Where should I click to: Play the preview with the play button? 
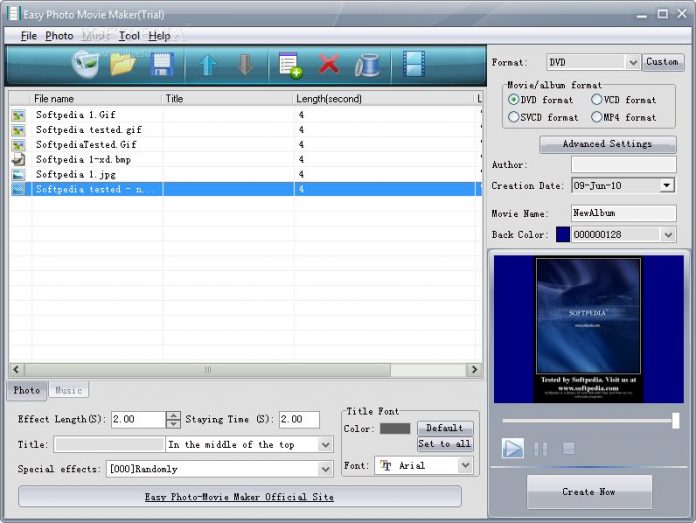(x=513, y=448)
